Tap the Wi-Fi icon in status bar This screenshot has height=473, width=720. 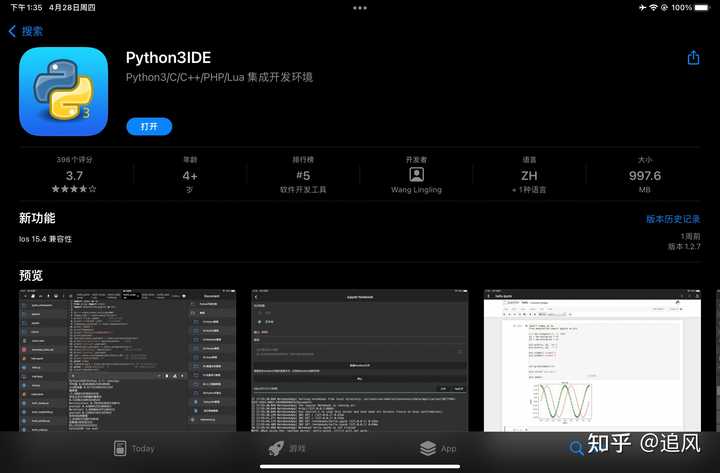653,8
